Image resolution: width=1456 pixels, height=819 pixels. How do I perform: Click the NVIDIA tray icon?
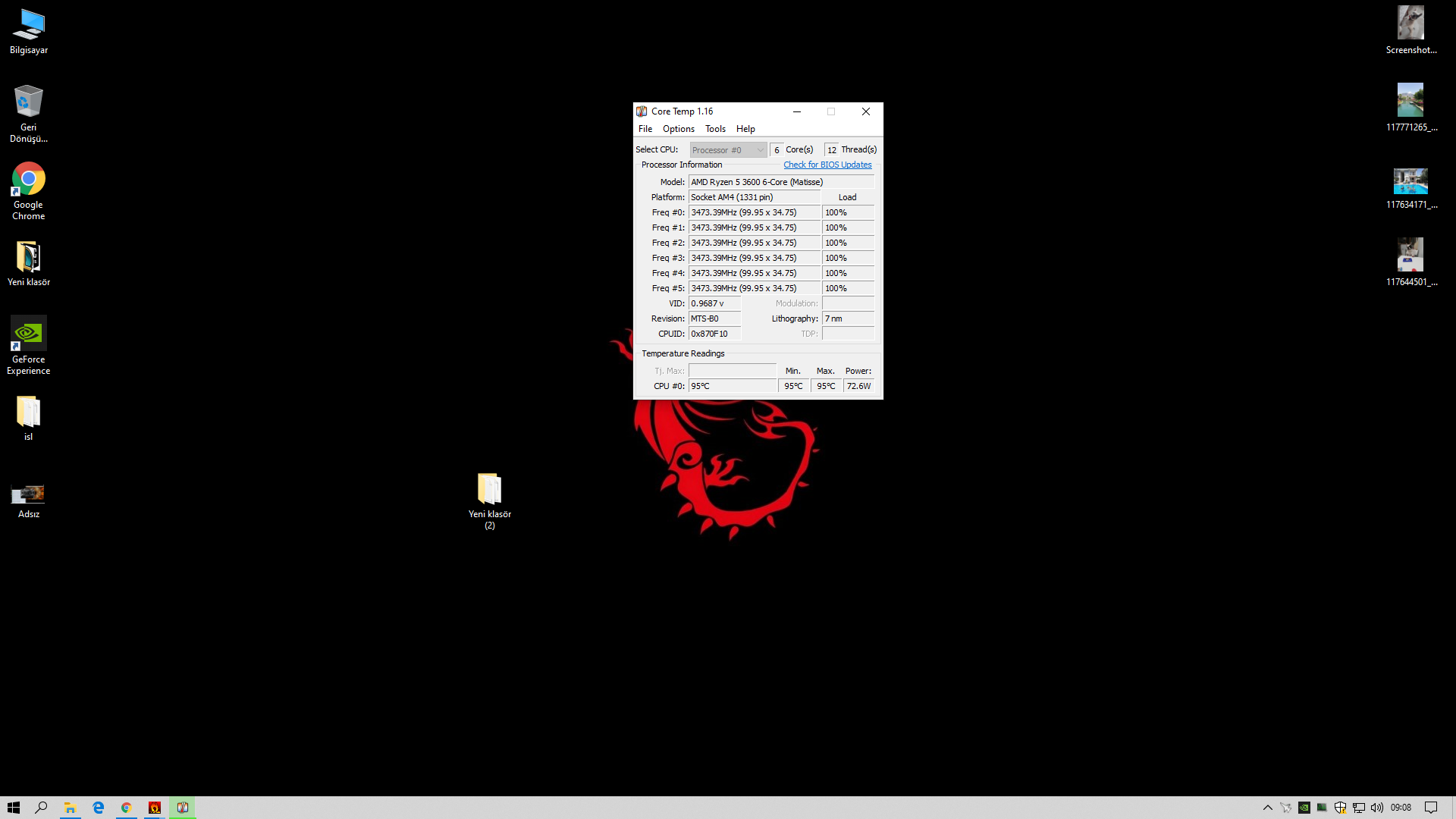[1304, 808]
